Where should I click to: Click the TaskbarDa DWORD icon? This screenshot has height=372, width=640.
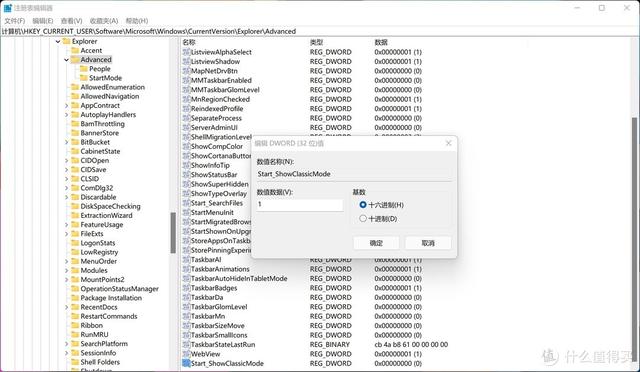[x=187, y=297]
